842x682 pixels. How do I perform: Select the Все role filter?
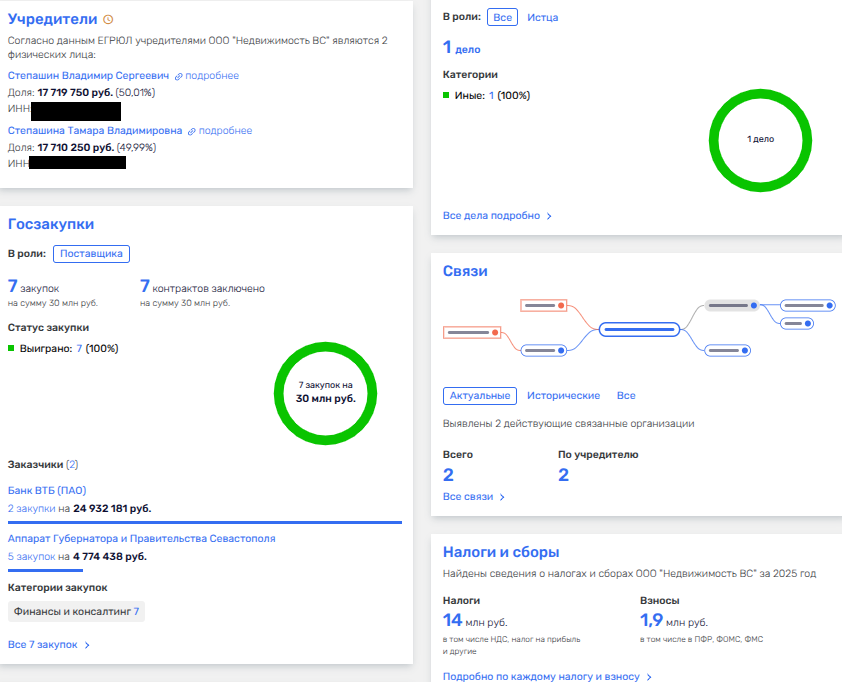pos(503,17)
